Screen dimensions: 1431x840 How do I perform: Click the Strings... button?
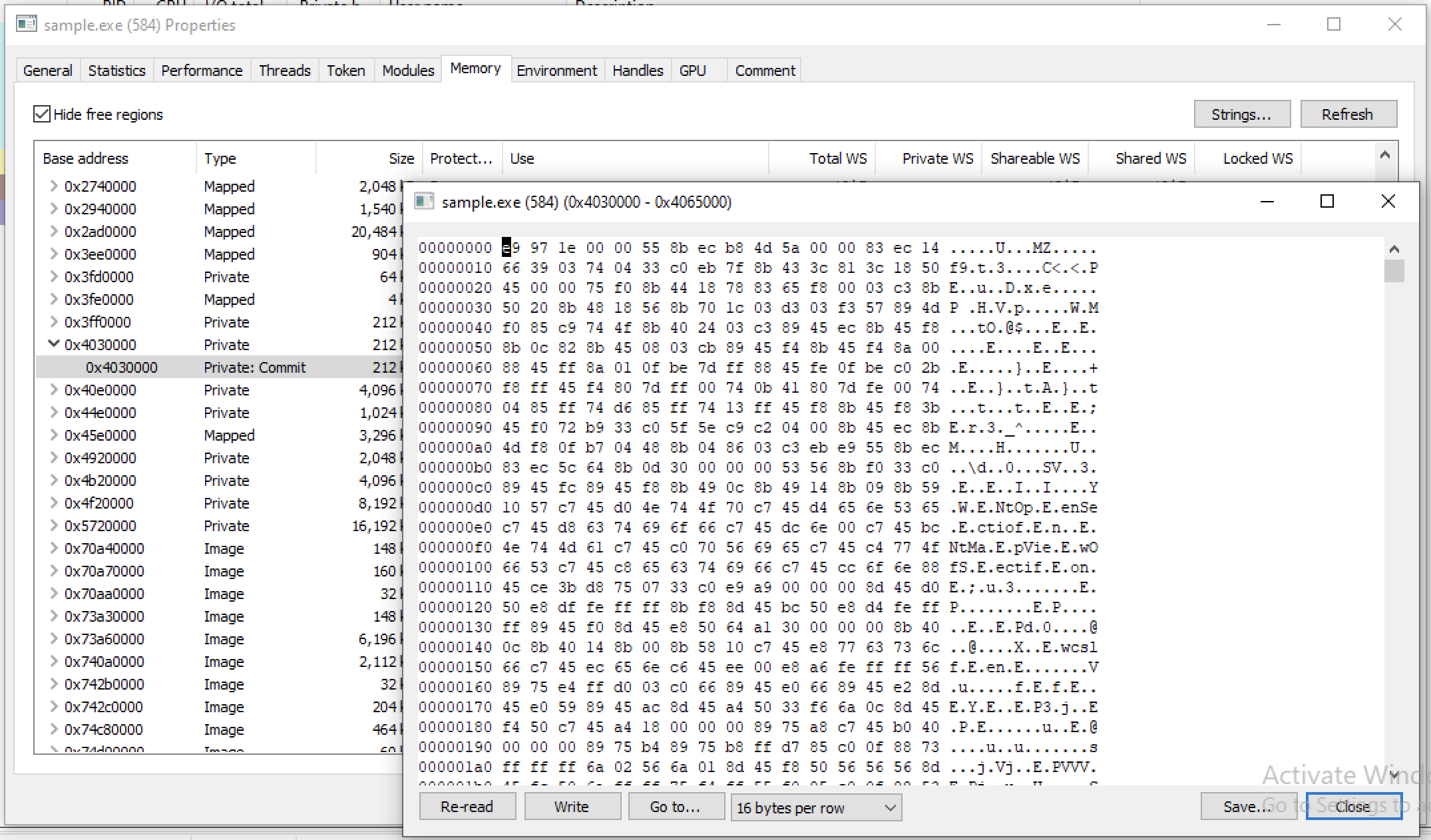(1242, 114)
